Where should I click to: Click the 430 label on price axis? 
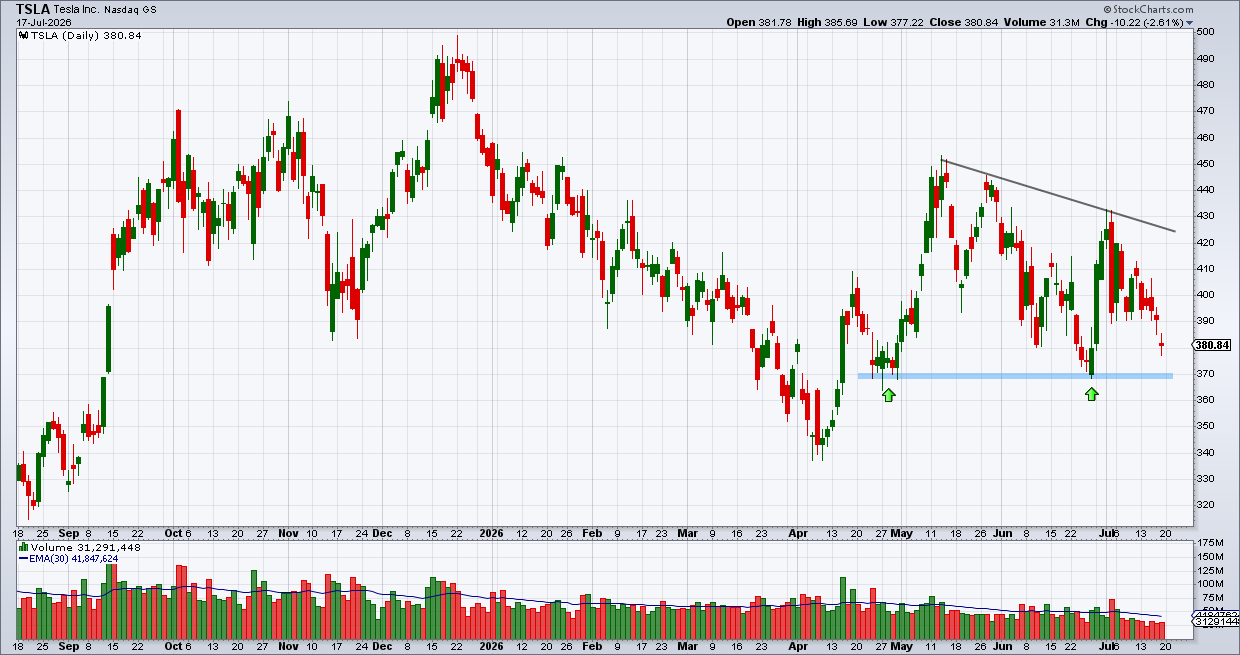1205,216
